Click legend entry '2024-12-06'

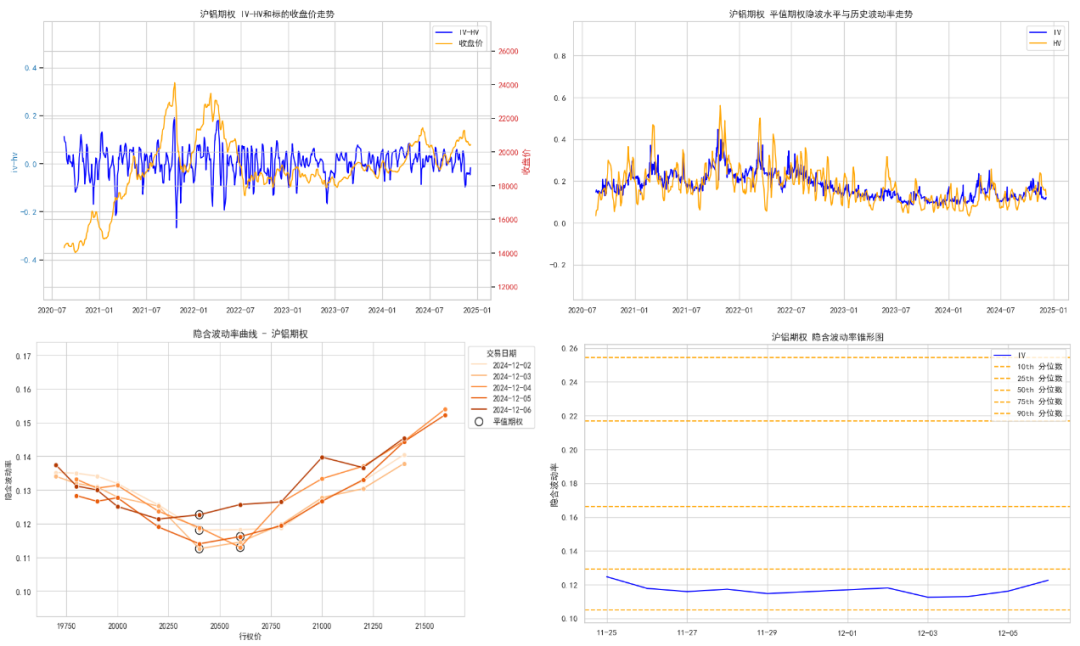(501, 410)
